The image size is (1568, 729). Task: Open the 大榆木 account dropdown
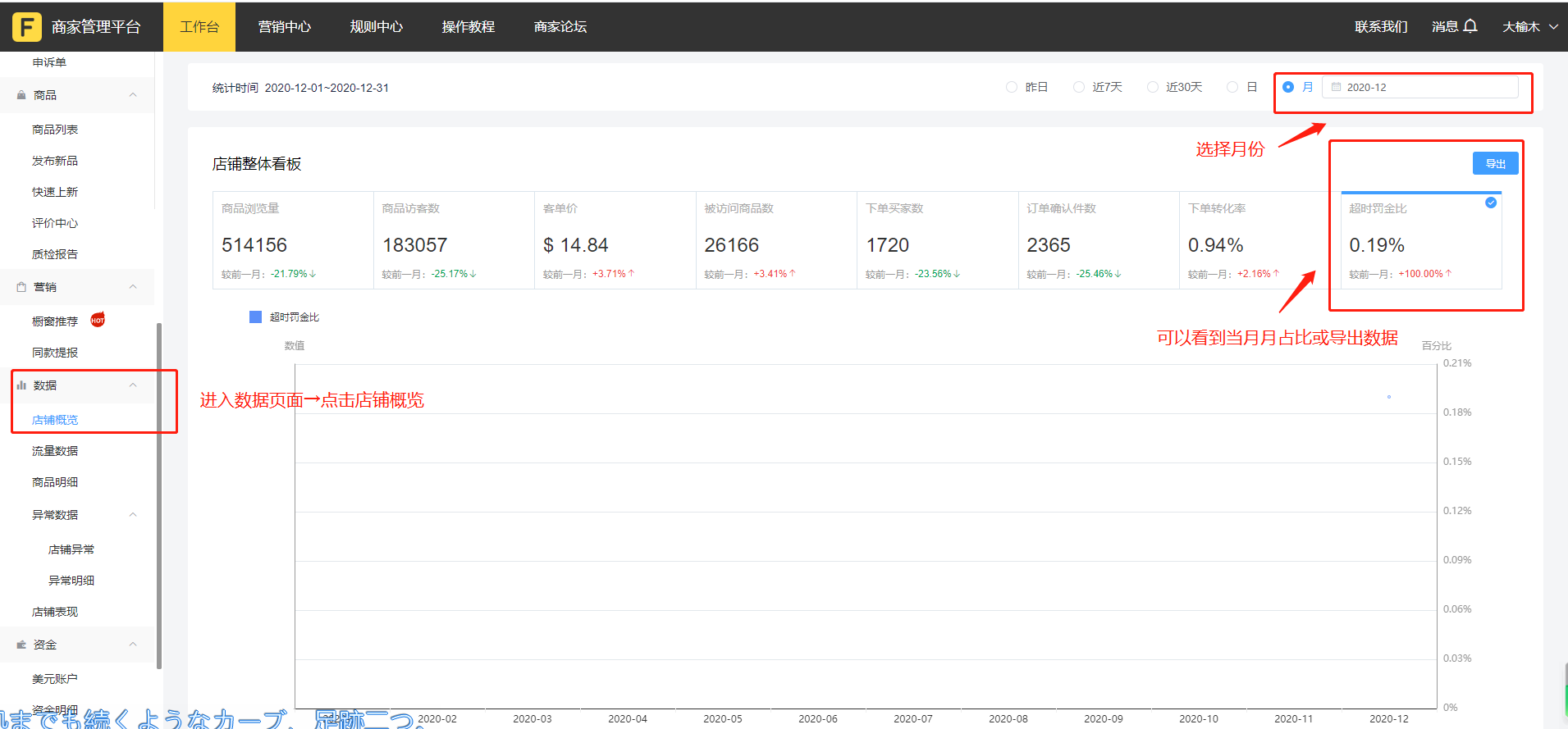[x=1529, y=27]
